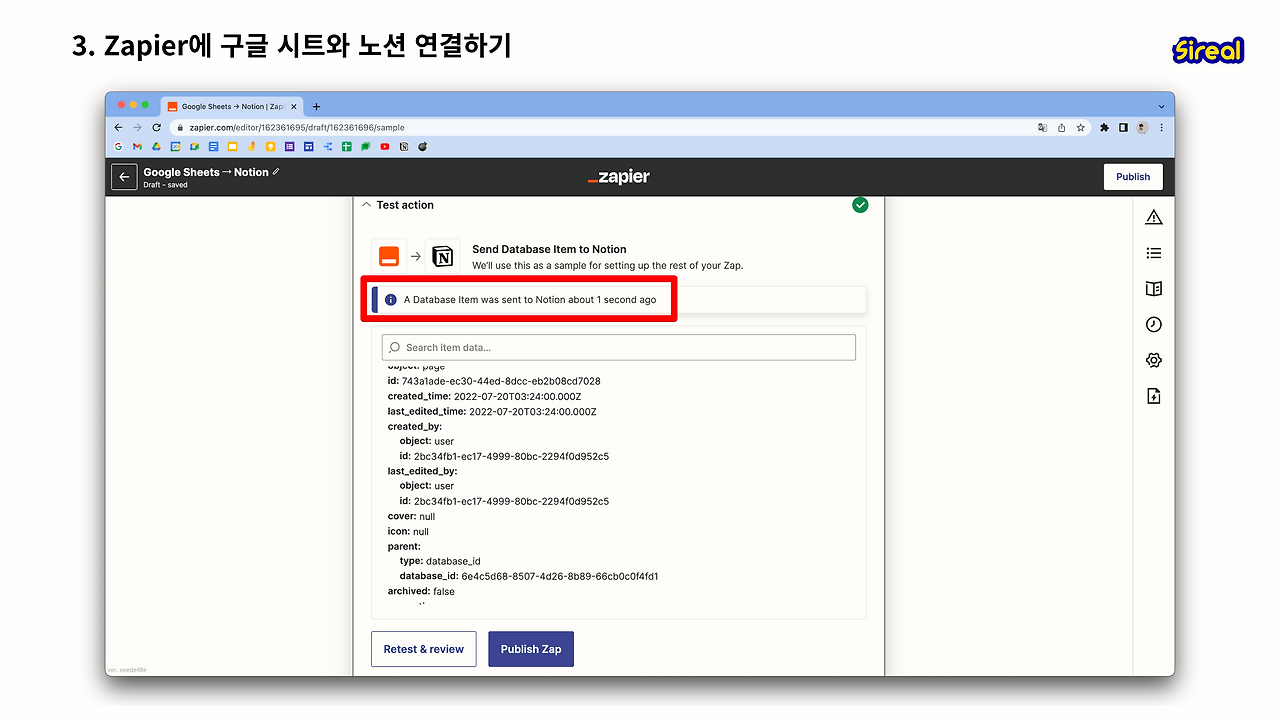
Task: Close the Google Sheets → Notion tab
Action: [x=292, y=106]
